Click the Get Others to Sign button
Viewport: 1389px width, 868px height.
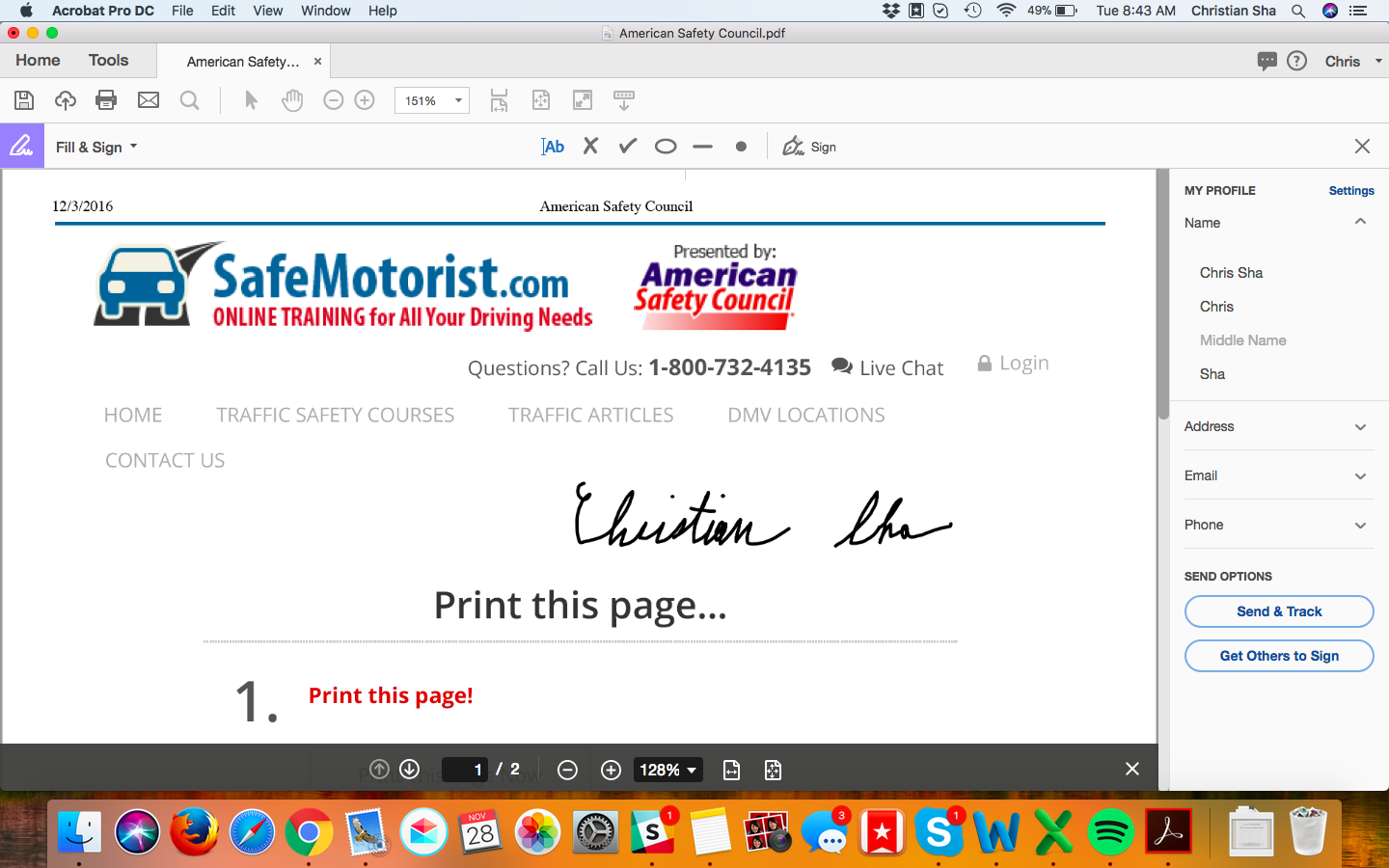click(x=1279, y=656)
